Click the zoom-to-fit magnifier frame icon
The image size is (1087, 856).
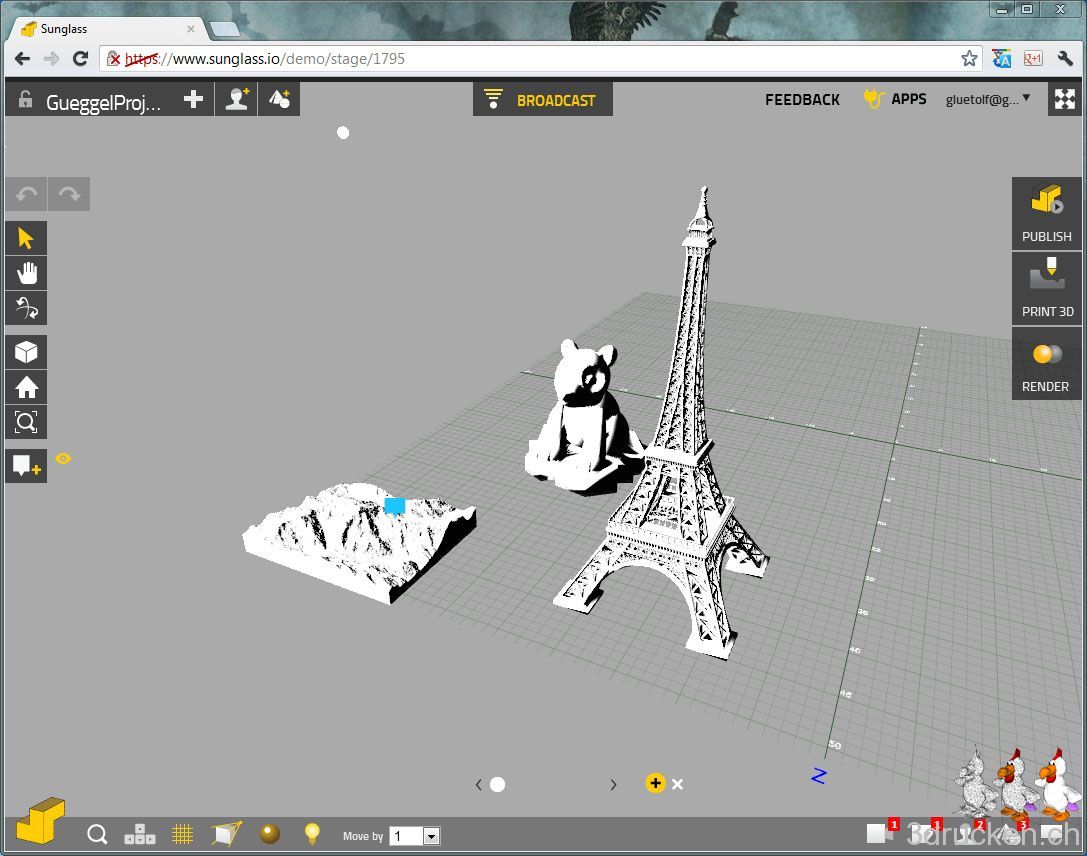click(26, 421)
